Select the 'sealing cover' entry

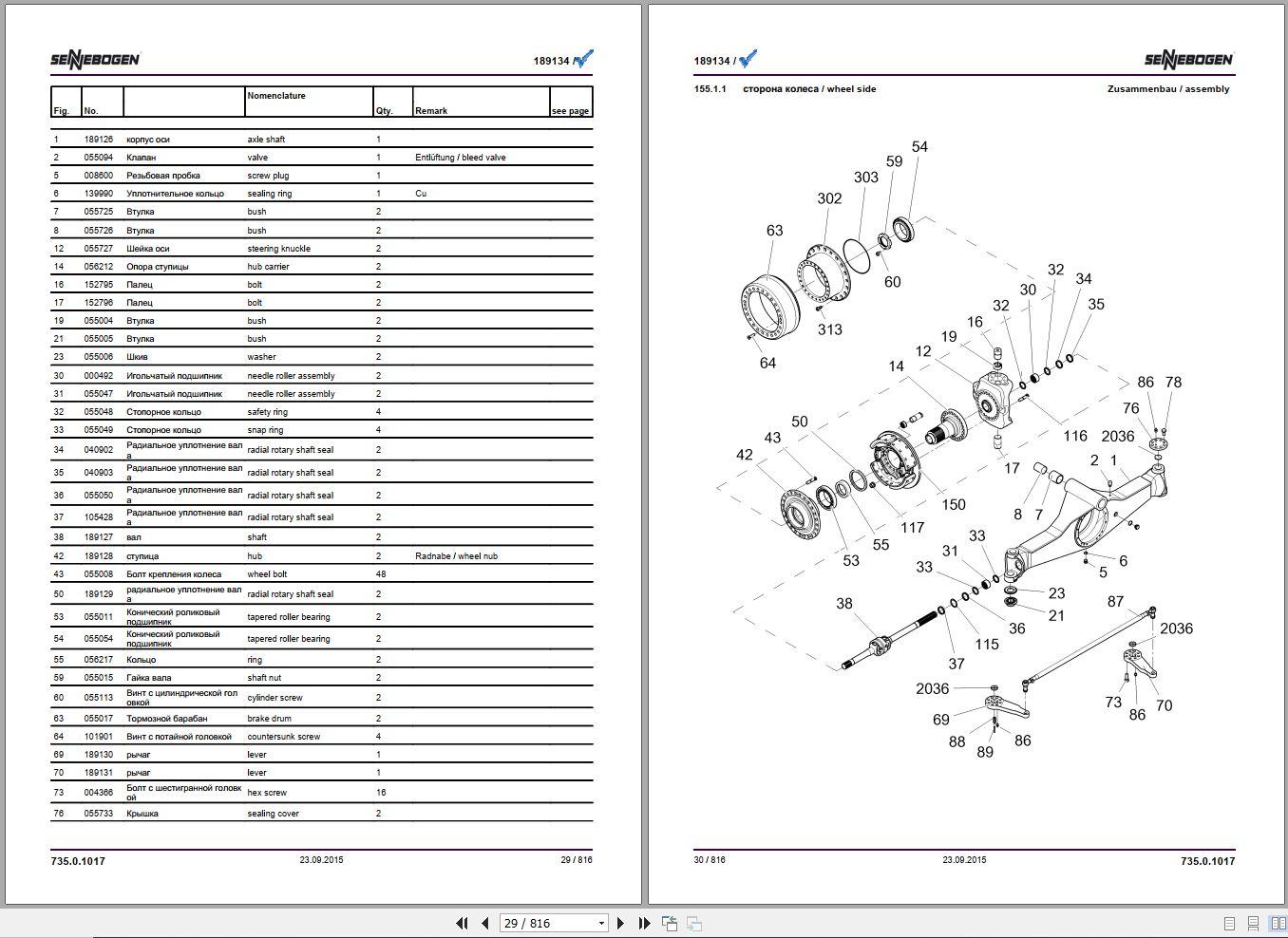point(273,814)
